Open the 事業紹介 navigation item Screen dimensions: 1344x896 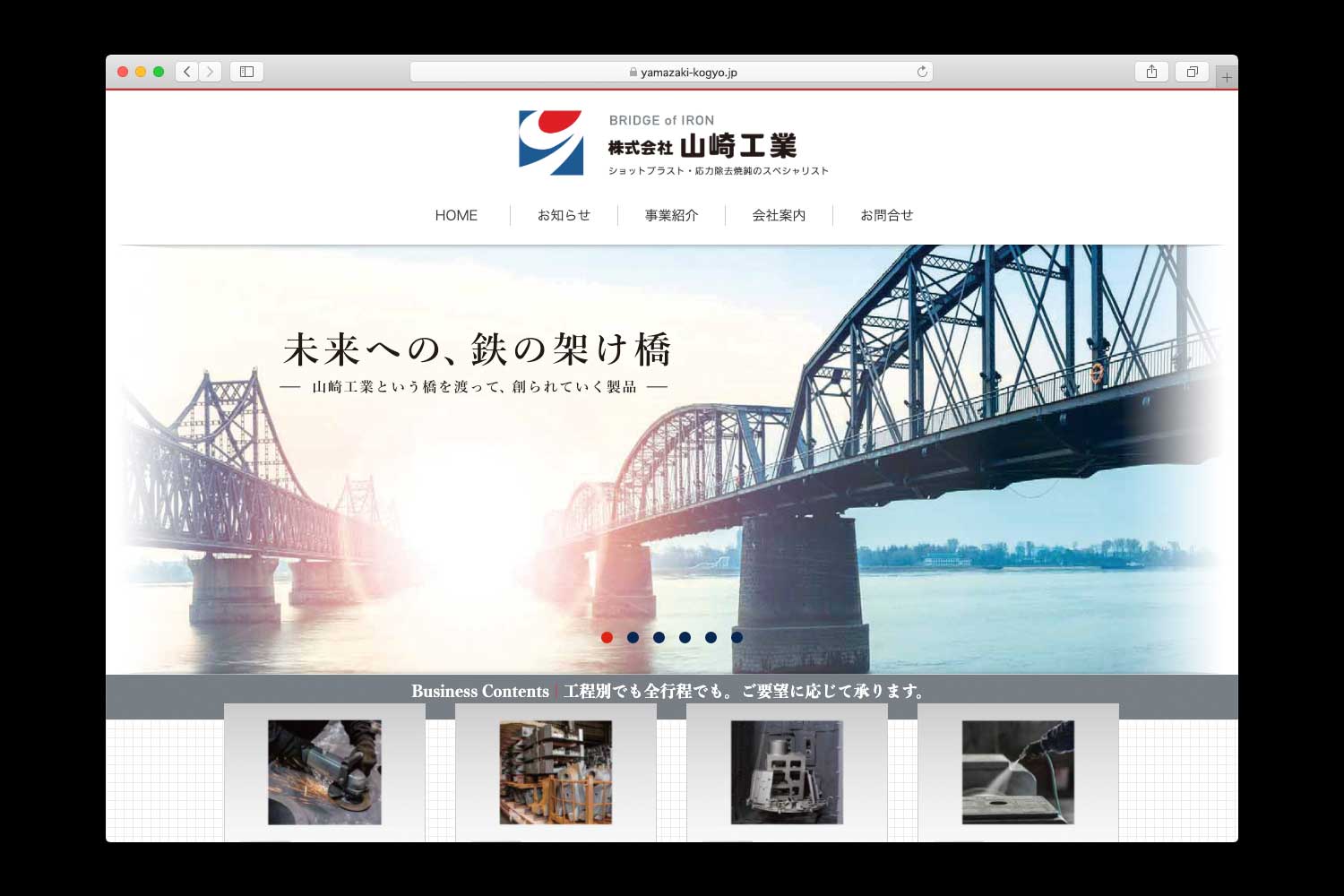[671, 215]
